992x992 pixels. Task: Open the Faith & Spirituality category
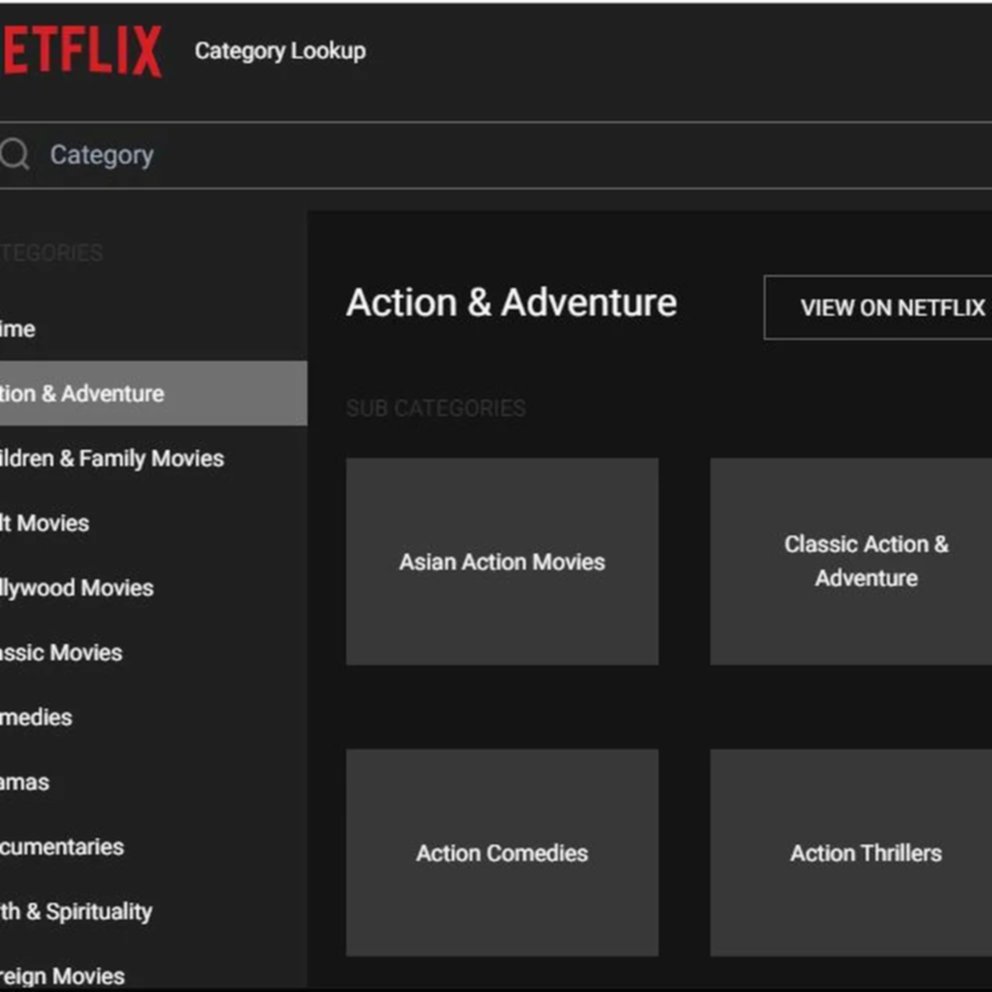click(76, 912)
